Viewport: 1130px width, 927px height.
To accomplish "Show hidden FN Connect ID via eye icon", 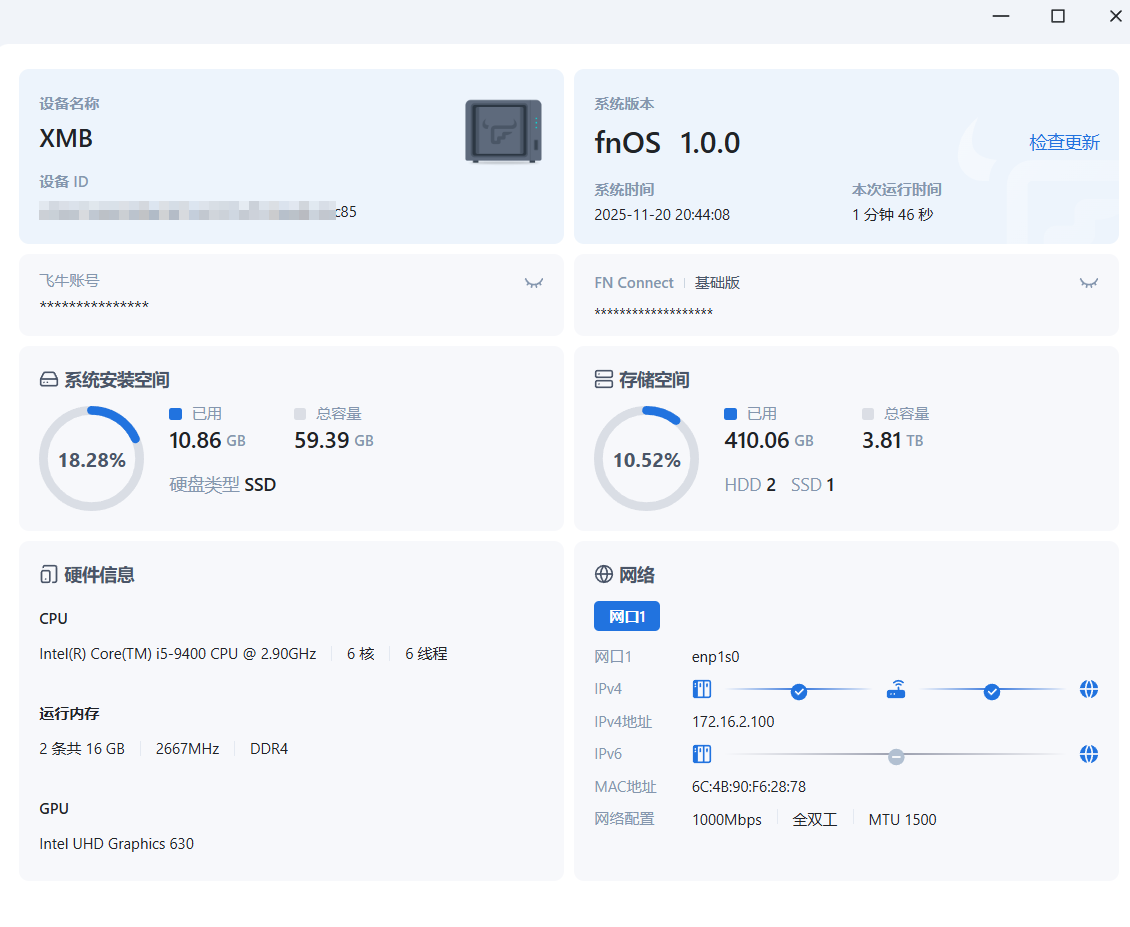I will click(1089, 283).
